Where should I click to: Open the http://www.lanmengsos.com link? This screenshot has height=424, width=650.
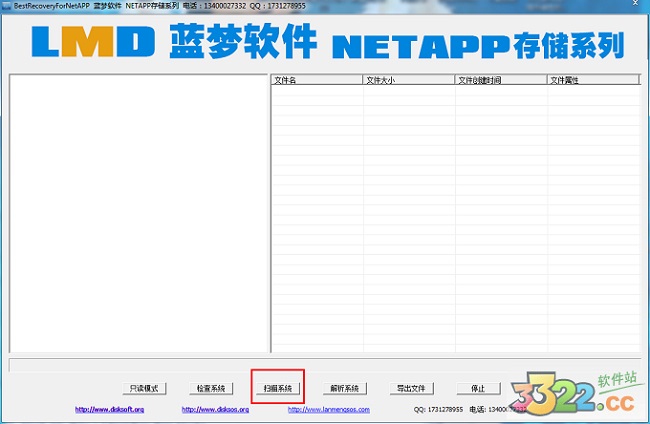tap(329, 409)
